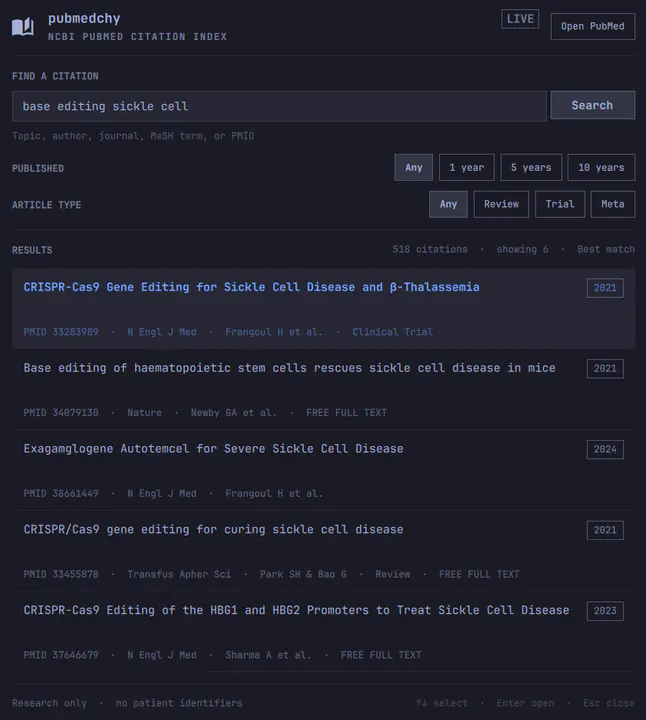Click PMID 34079130 text
Screen dimensions: 646x720
pos(61,413)
